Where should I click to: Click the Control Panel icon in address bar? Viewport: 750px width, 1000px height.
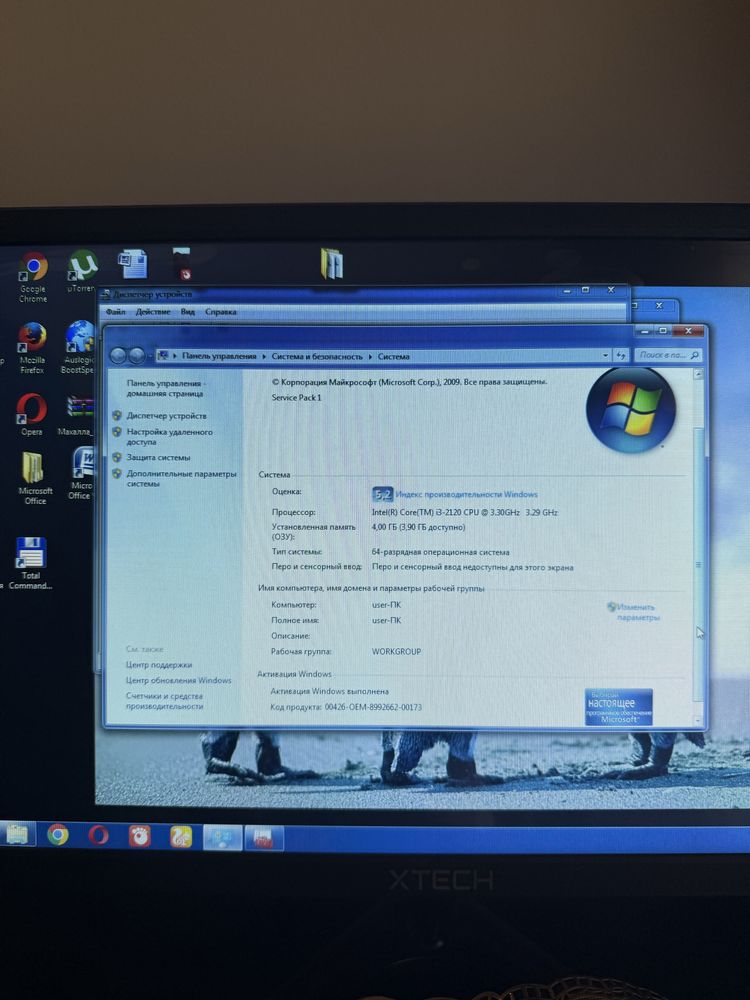pyautogui.click(x=163, y=355)
